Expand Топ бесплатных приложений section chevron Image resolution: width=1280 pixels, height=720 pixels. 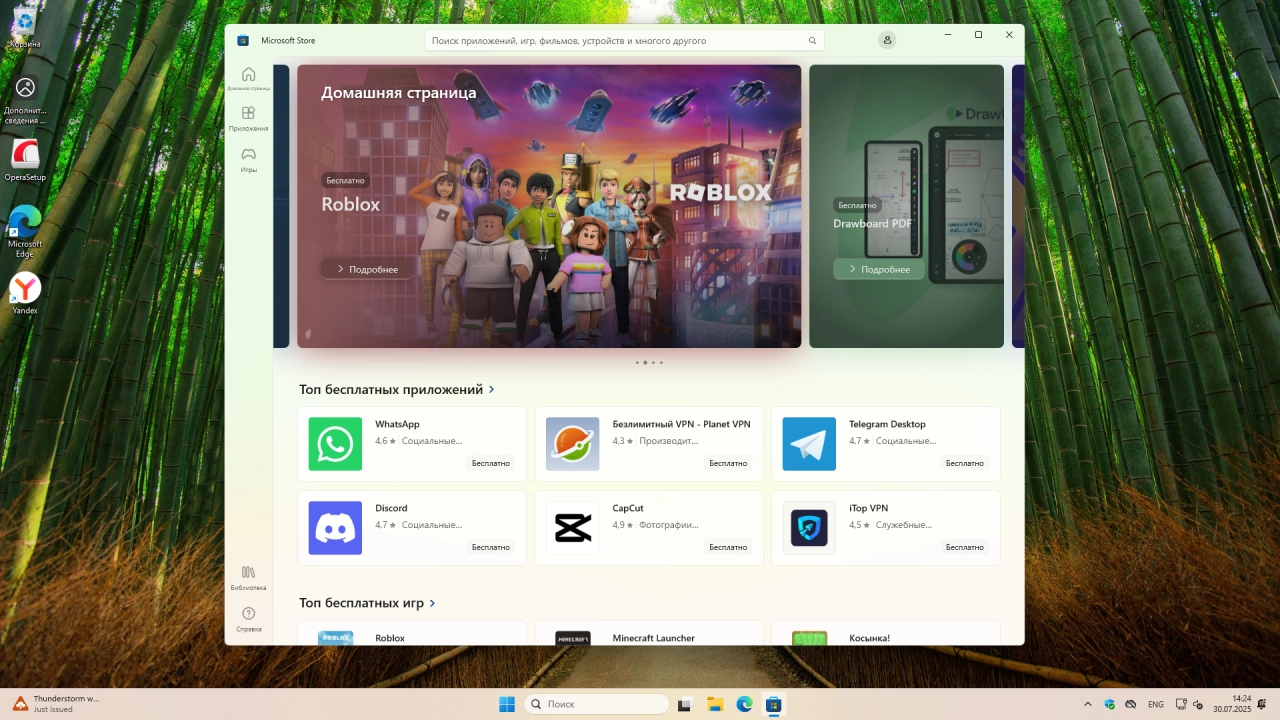coord(491,389)
